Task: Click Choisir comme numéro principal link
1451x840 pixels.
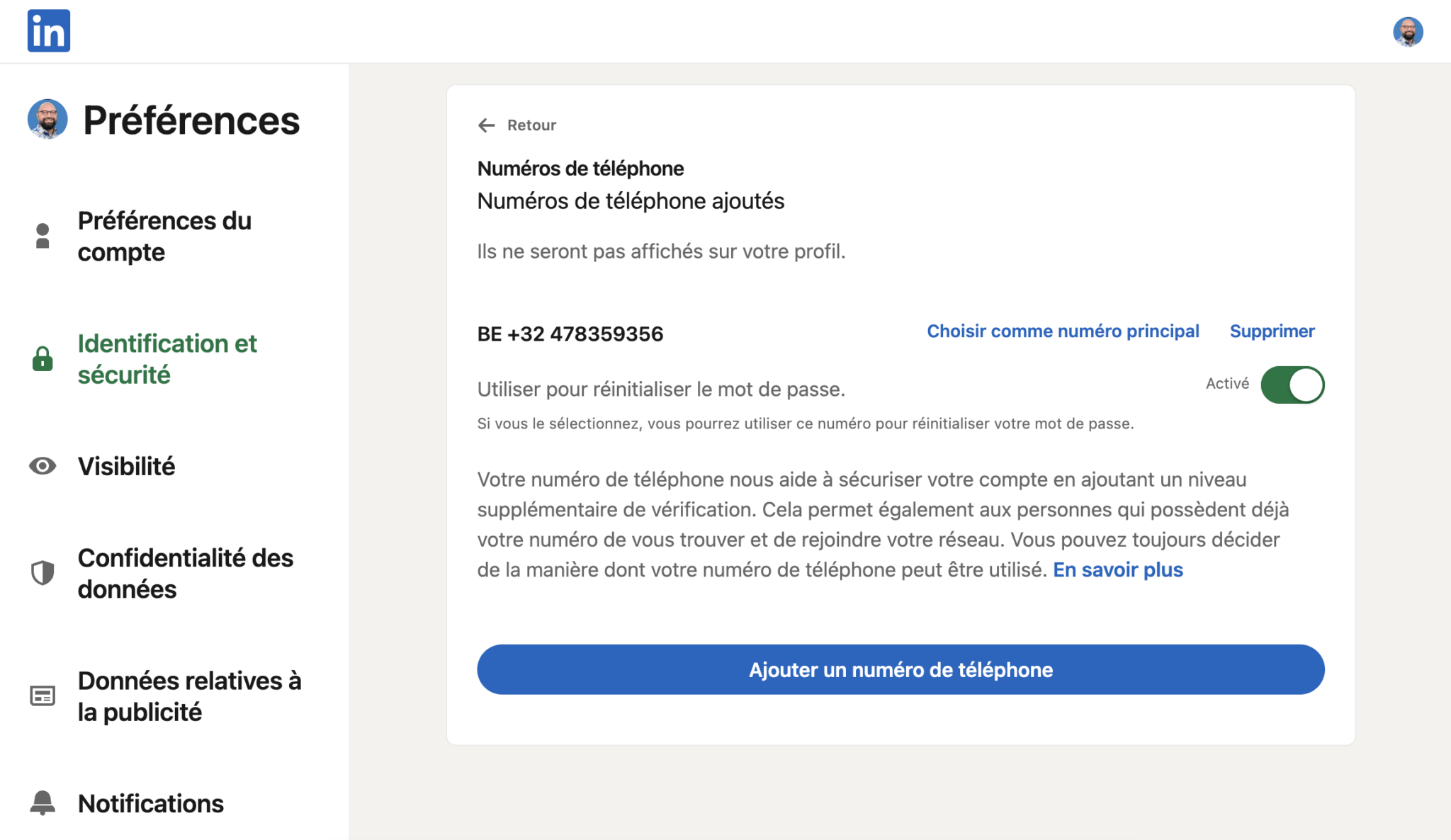Action: [x=1063, y=331]
